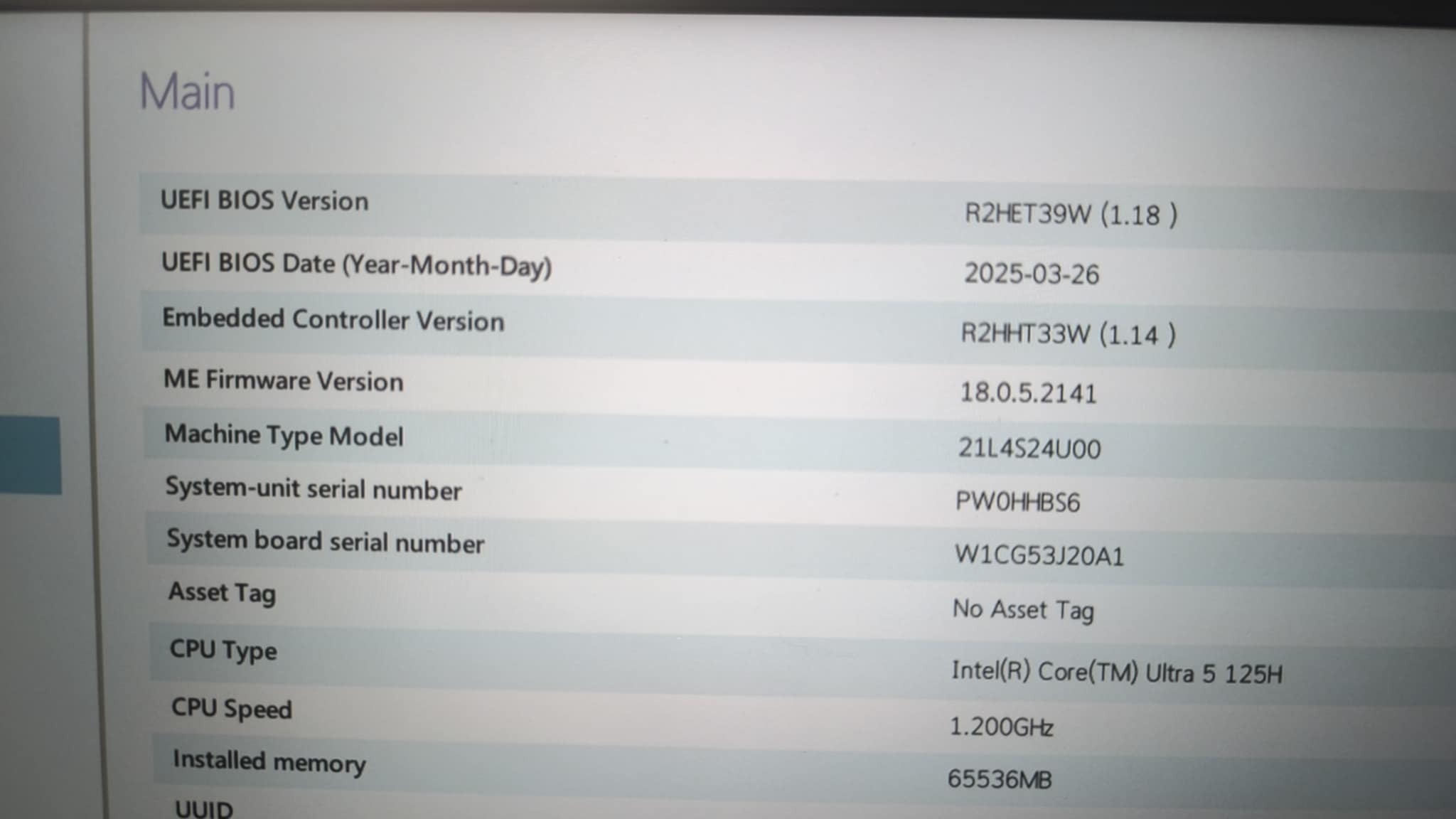Click the No Asset Tag value

pos(1023,609)
